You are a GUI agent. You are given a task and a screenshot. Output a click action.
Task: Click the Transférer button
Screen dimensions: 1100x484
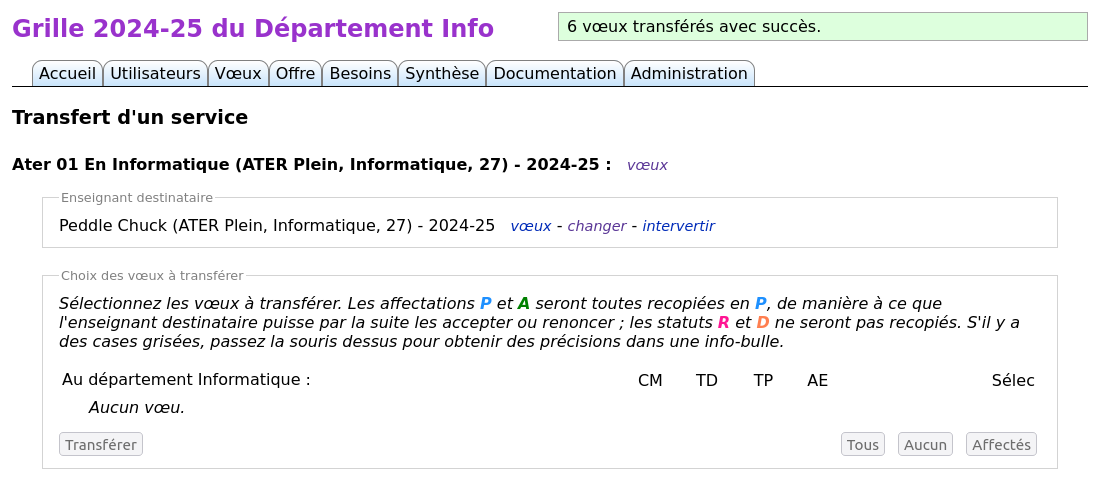pyautogui.click(x=101, y=444)
